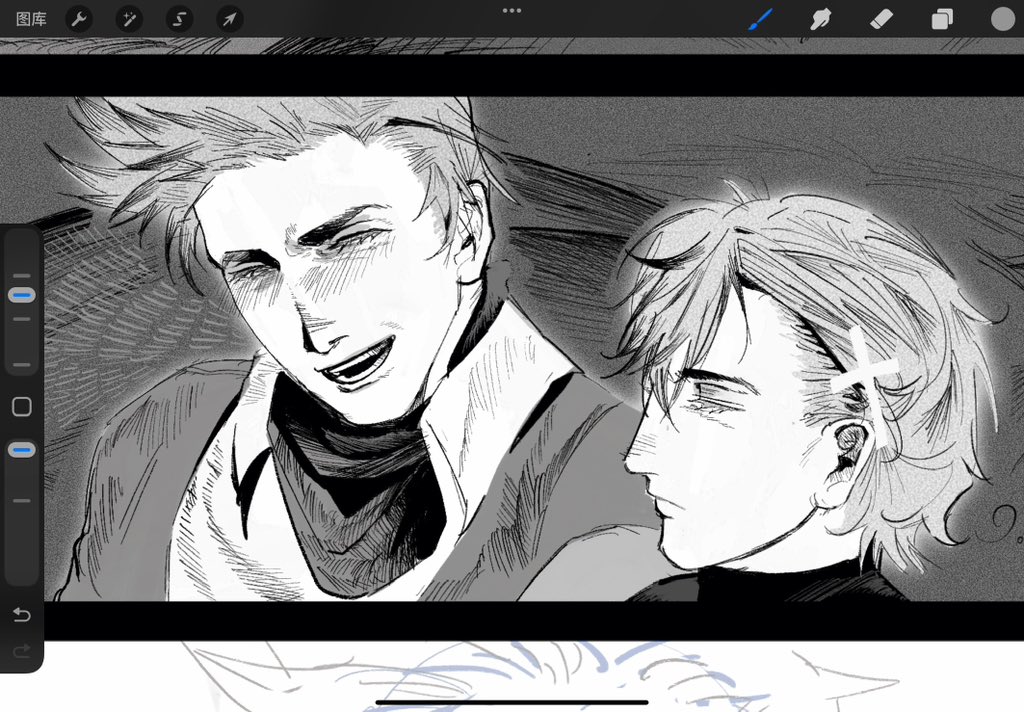Open the color picker circle
1024x712 pixels.
coord(1002,19)
